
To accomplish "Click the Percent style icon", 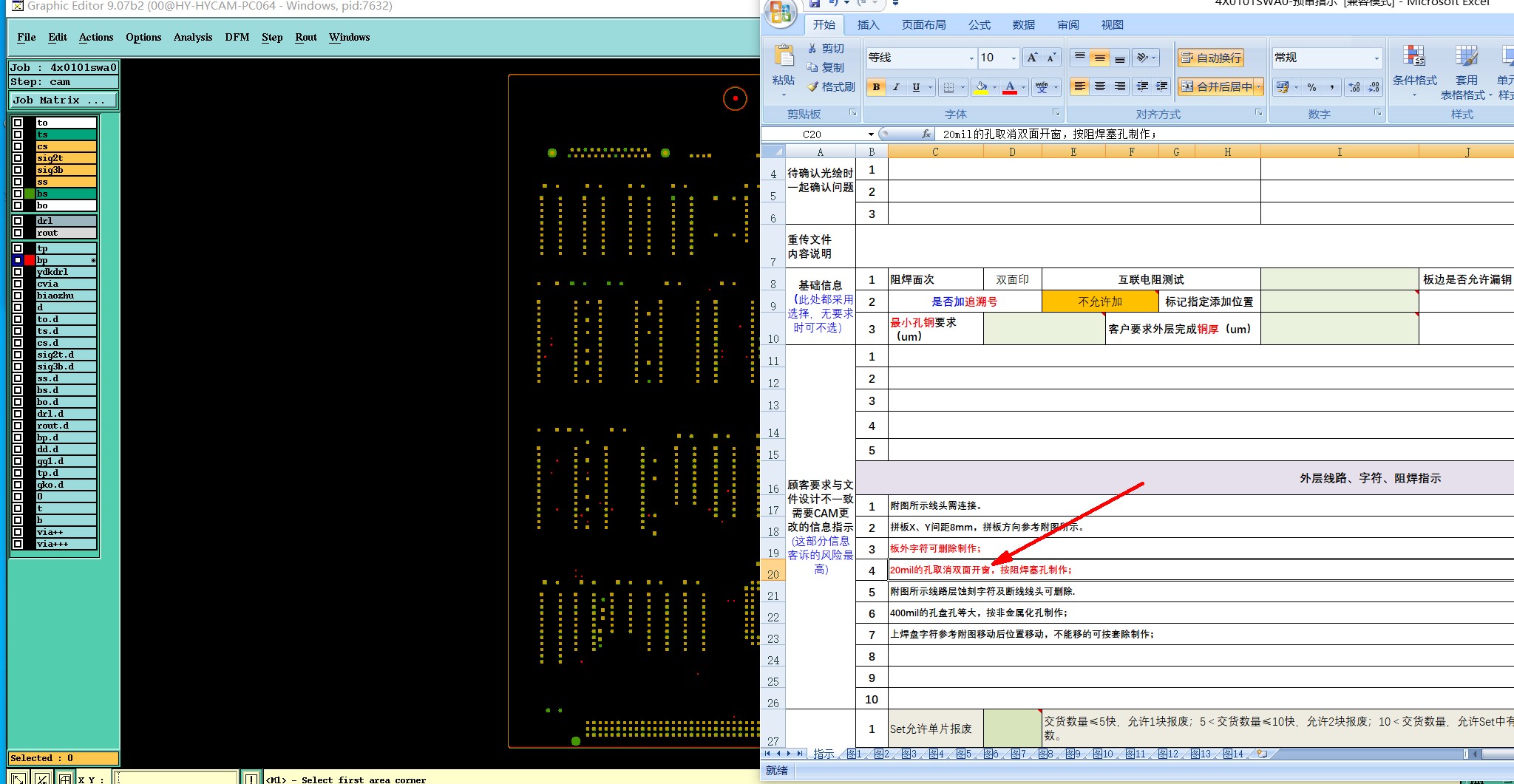I will (x=1312, y=87).
